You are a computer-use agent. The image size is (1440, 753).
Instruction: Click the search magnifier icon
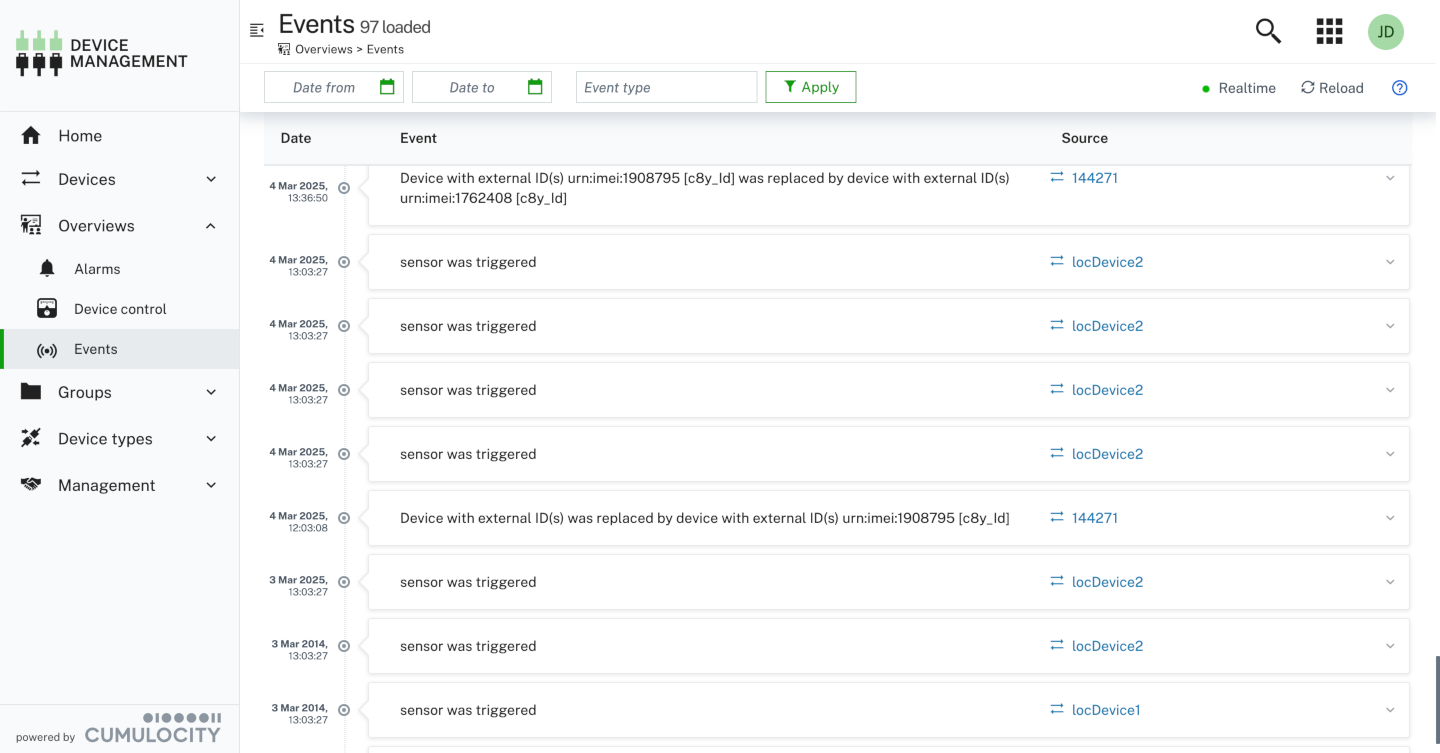point(1268,31)
